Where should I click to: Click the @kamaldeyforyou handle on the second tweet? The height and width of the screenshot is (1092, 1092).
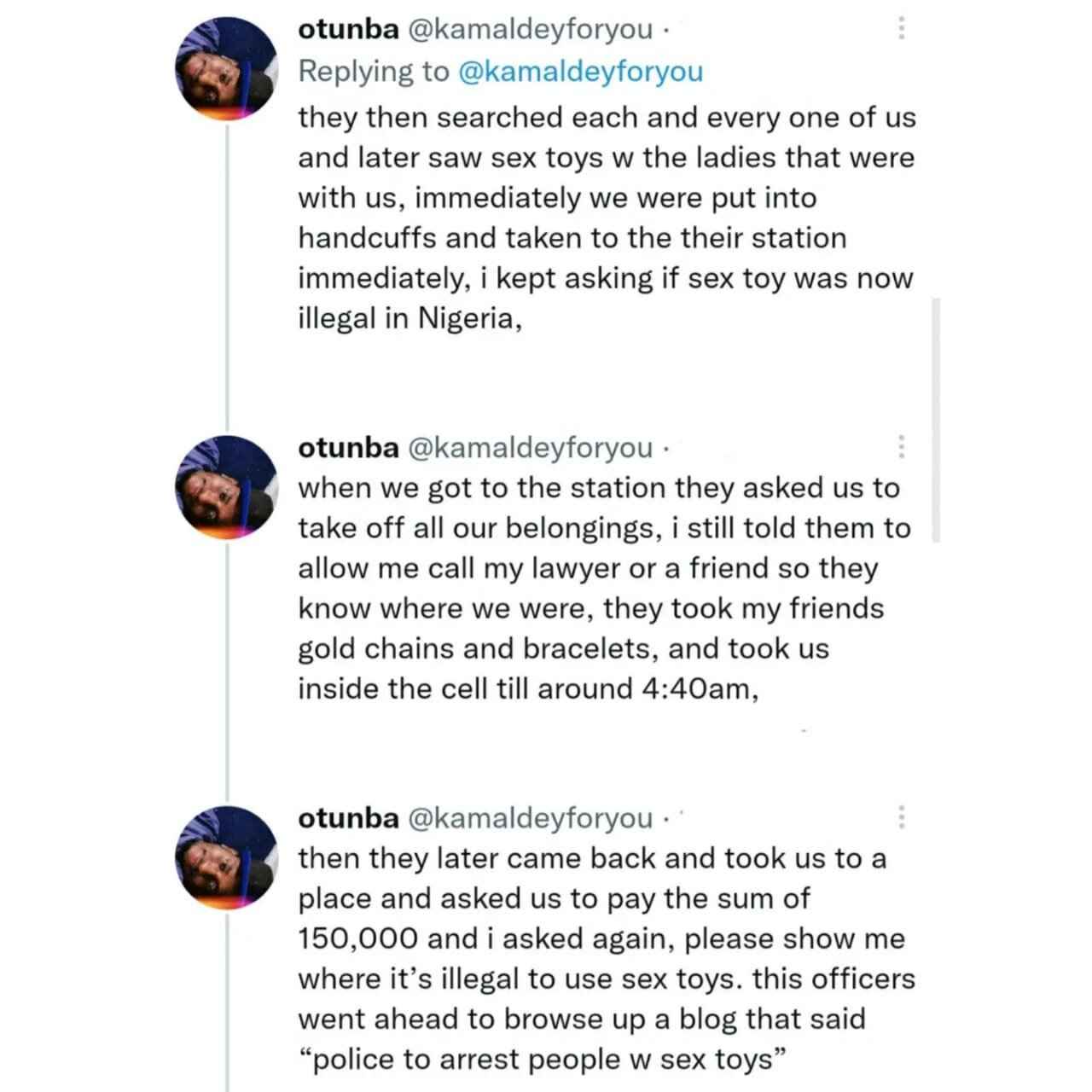[531, 448]
